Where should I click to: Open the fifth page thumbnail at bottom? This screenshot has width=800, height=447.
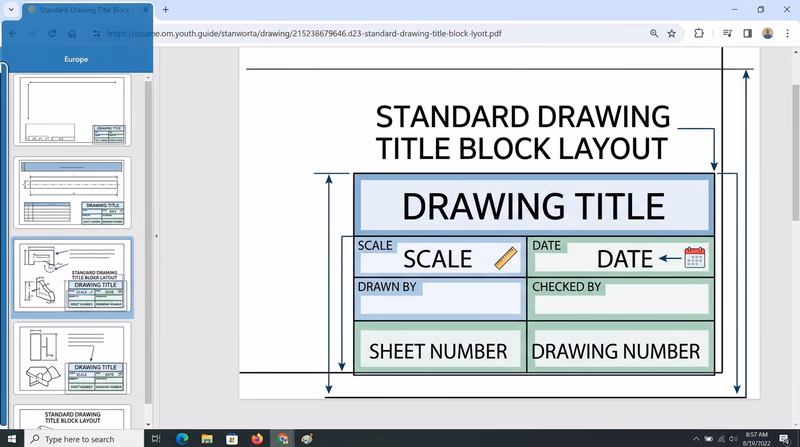[x=72, y=417]
